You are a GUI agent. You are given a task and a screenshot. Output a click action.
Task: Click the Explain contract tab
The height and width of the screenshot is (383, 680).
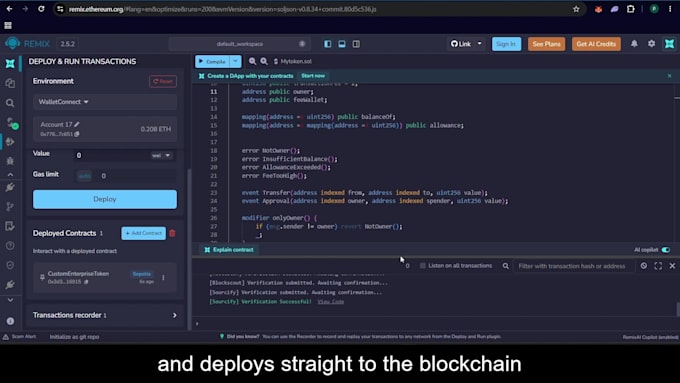point(229,250)
